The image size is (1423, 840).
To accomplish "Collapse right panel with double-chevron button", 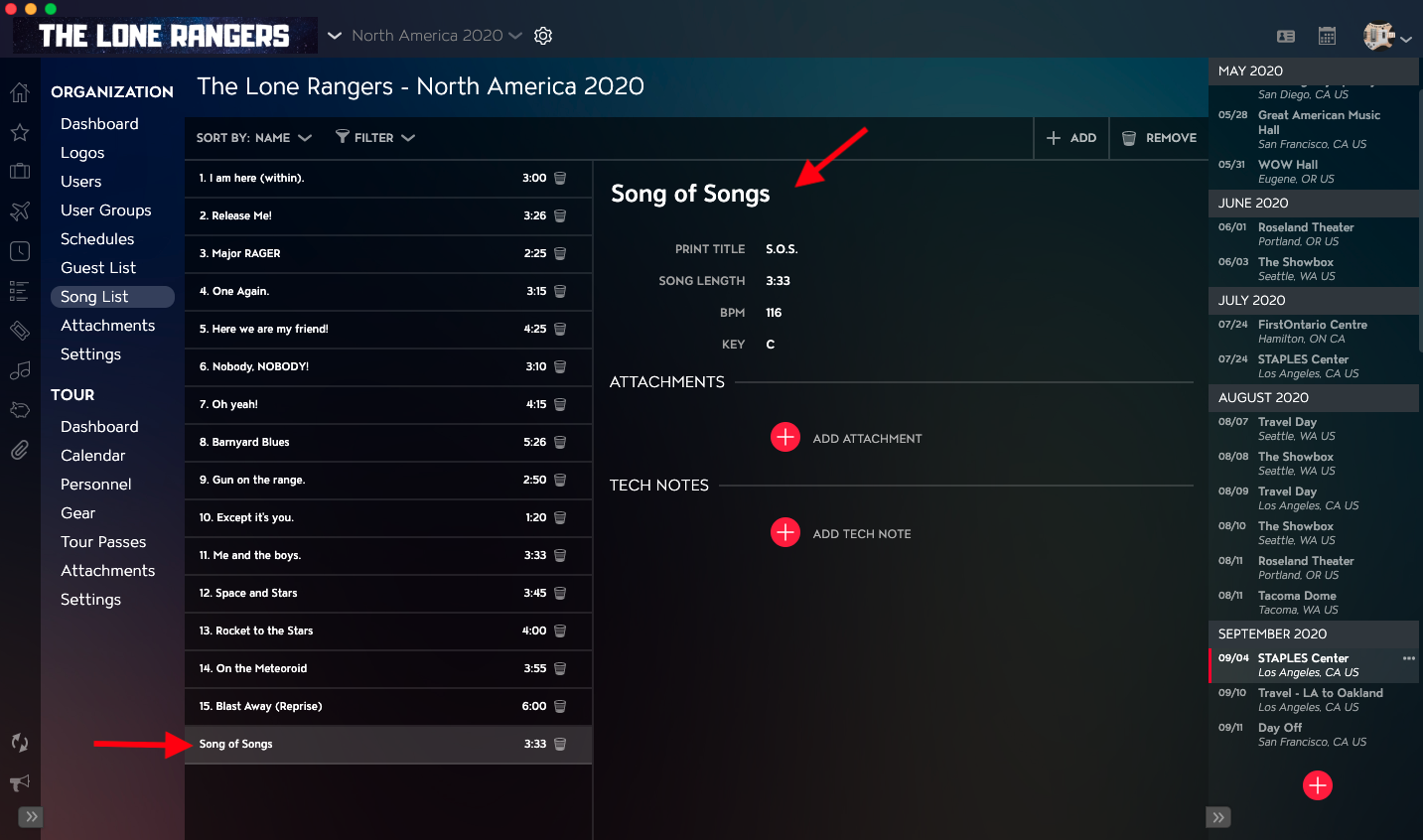I will (1218, 817).
